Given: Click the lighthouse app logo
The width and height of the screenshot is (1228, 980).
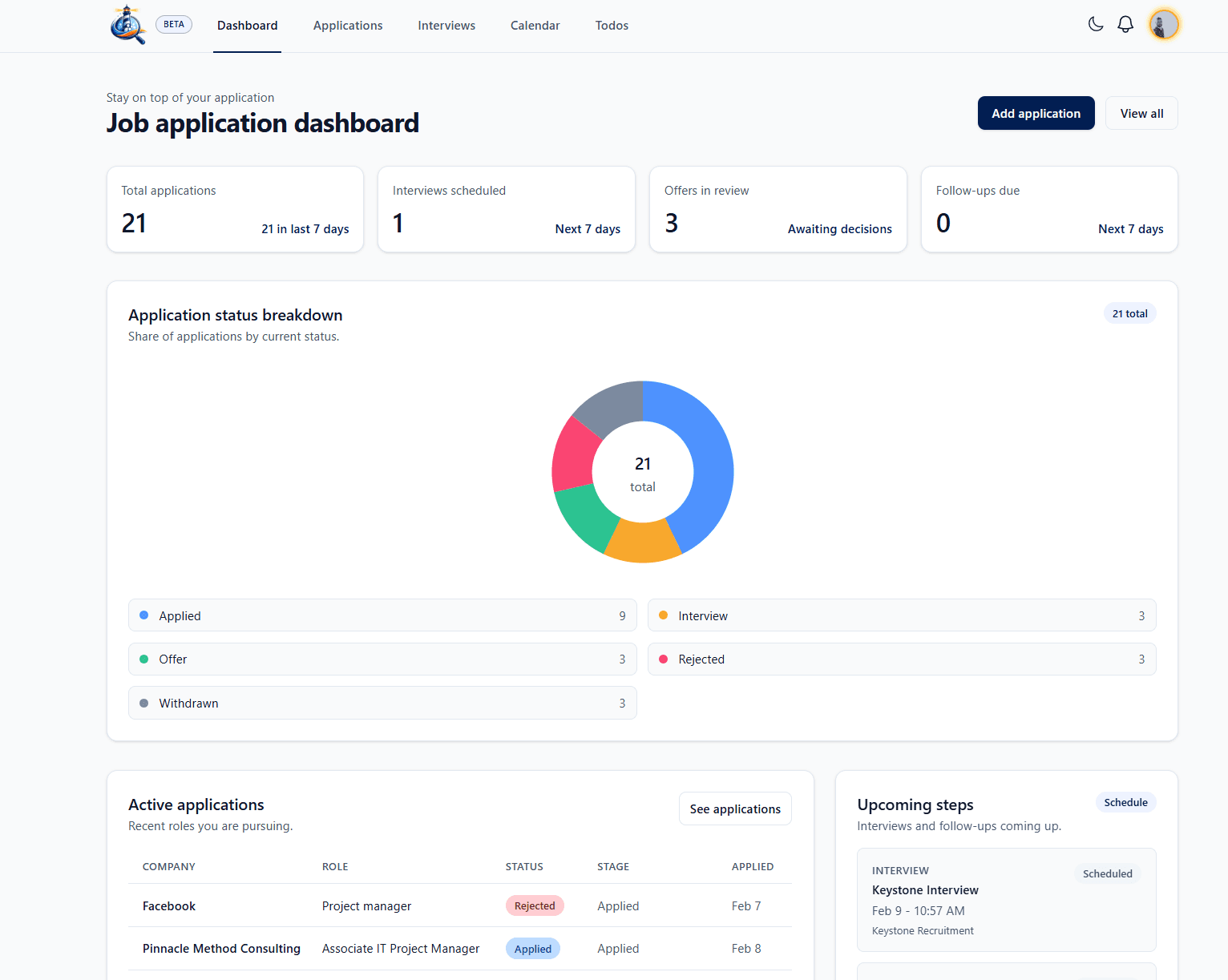Looking at the screenshot, I should (x=127, y=24).
